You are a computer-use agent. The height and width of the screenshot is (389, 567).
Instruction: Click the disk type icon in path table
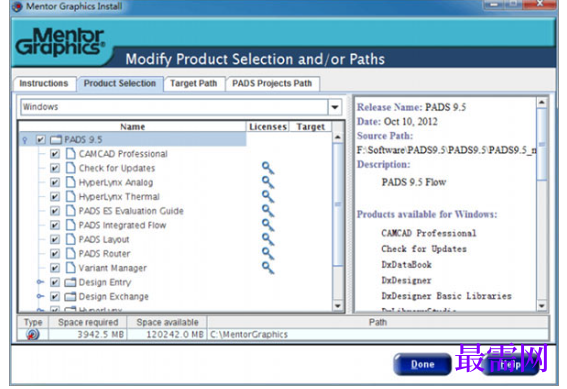pos(33,334)
